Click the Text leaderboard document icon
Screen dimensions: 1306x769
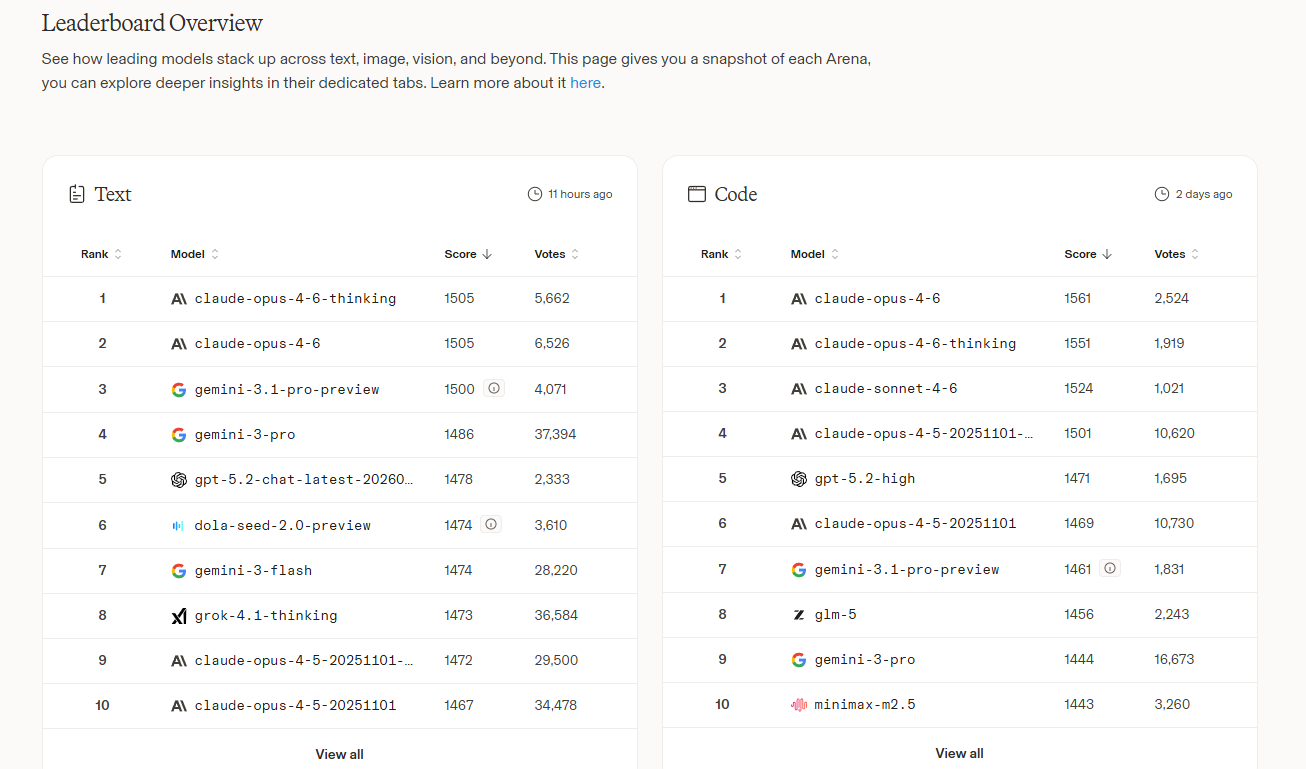tap(77, 194)
